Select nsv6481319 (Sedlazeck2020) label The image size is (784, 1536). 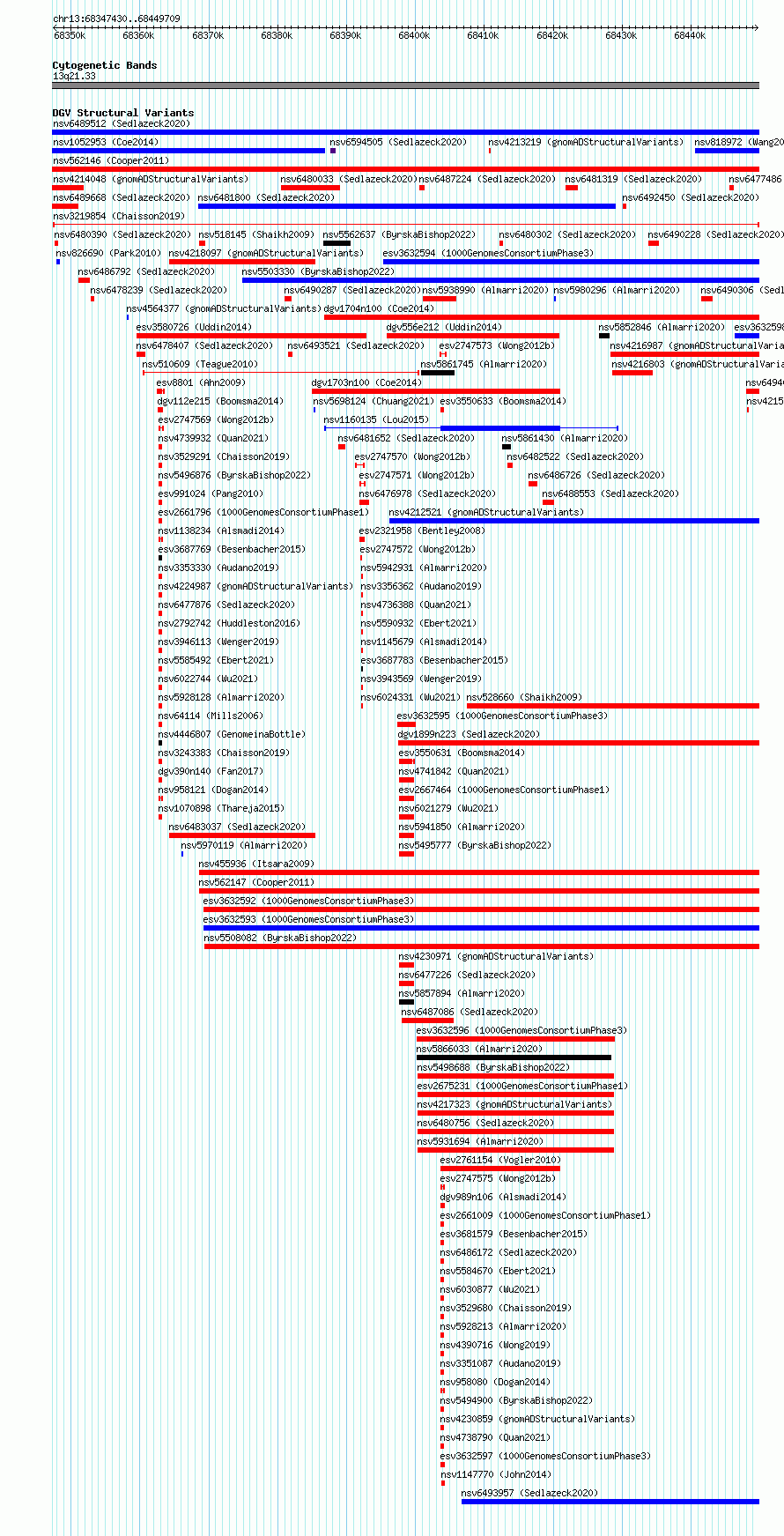click(633, 179)
